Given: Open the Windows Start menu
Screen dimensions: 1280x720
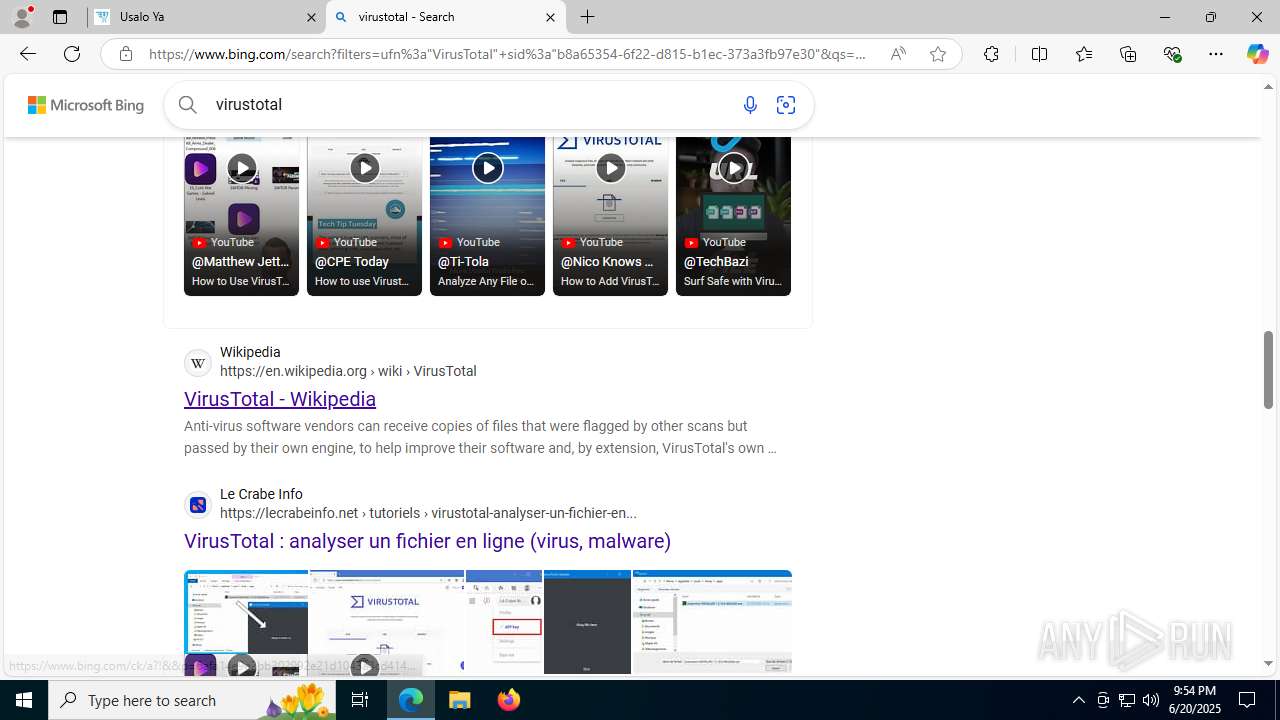Looking at the screenshot, I should (x=24, y=700).
